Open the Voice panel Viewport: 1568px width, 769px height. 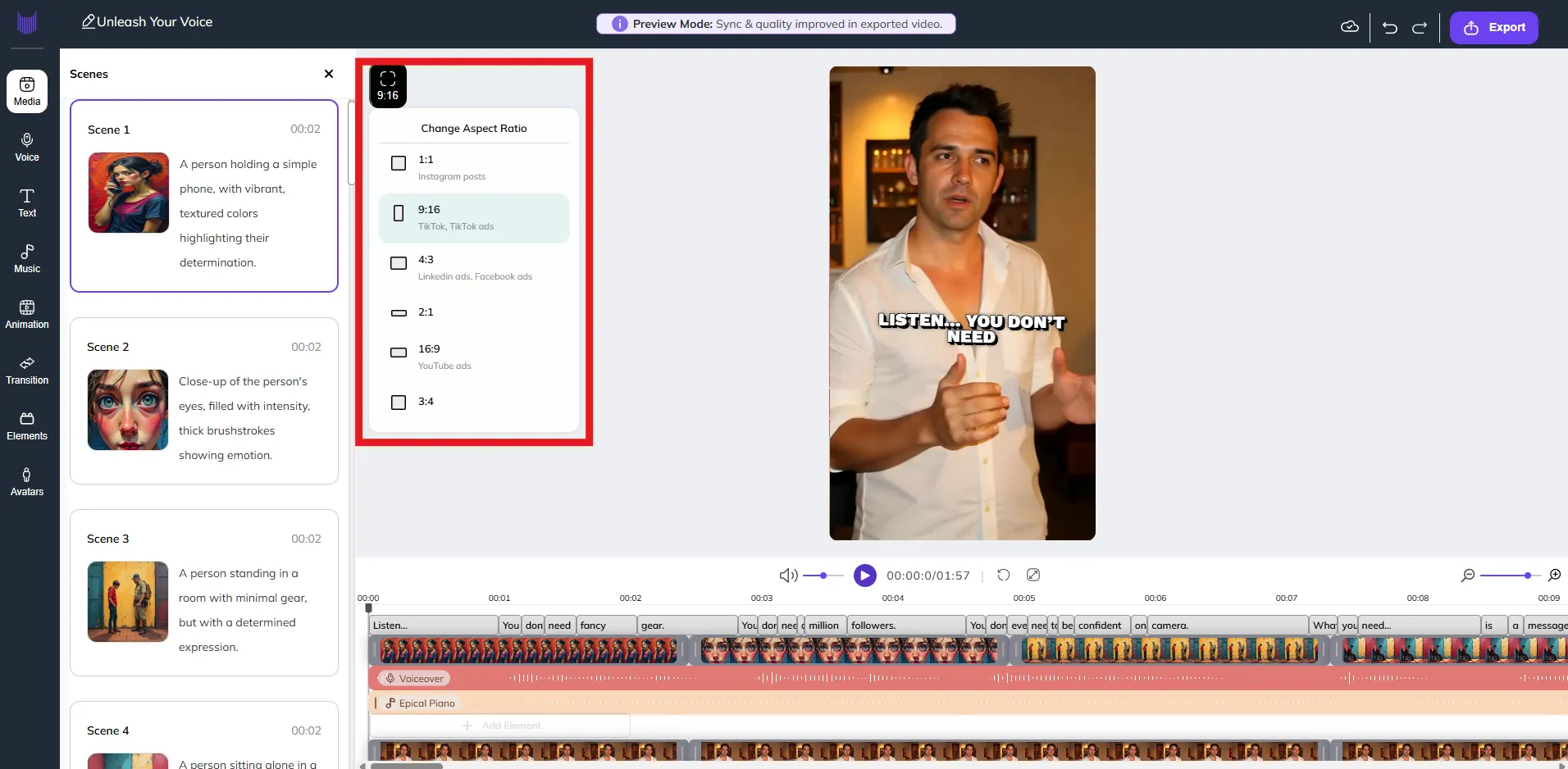pos(27,147)
